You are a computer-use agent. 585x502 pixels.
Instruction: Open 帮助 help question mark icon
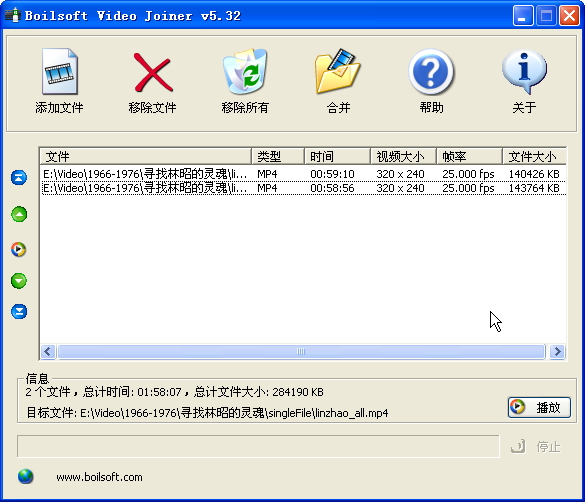(x=431, y=71)
